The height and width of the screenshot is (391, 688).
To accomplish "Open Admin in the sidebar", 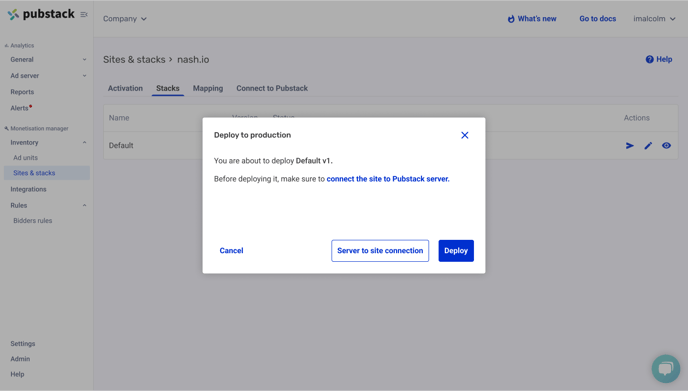I will pyautogui.click(x=20, y=359).
